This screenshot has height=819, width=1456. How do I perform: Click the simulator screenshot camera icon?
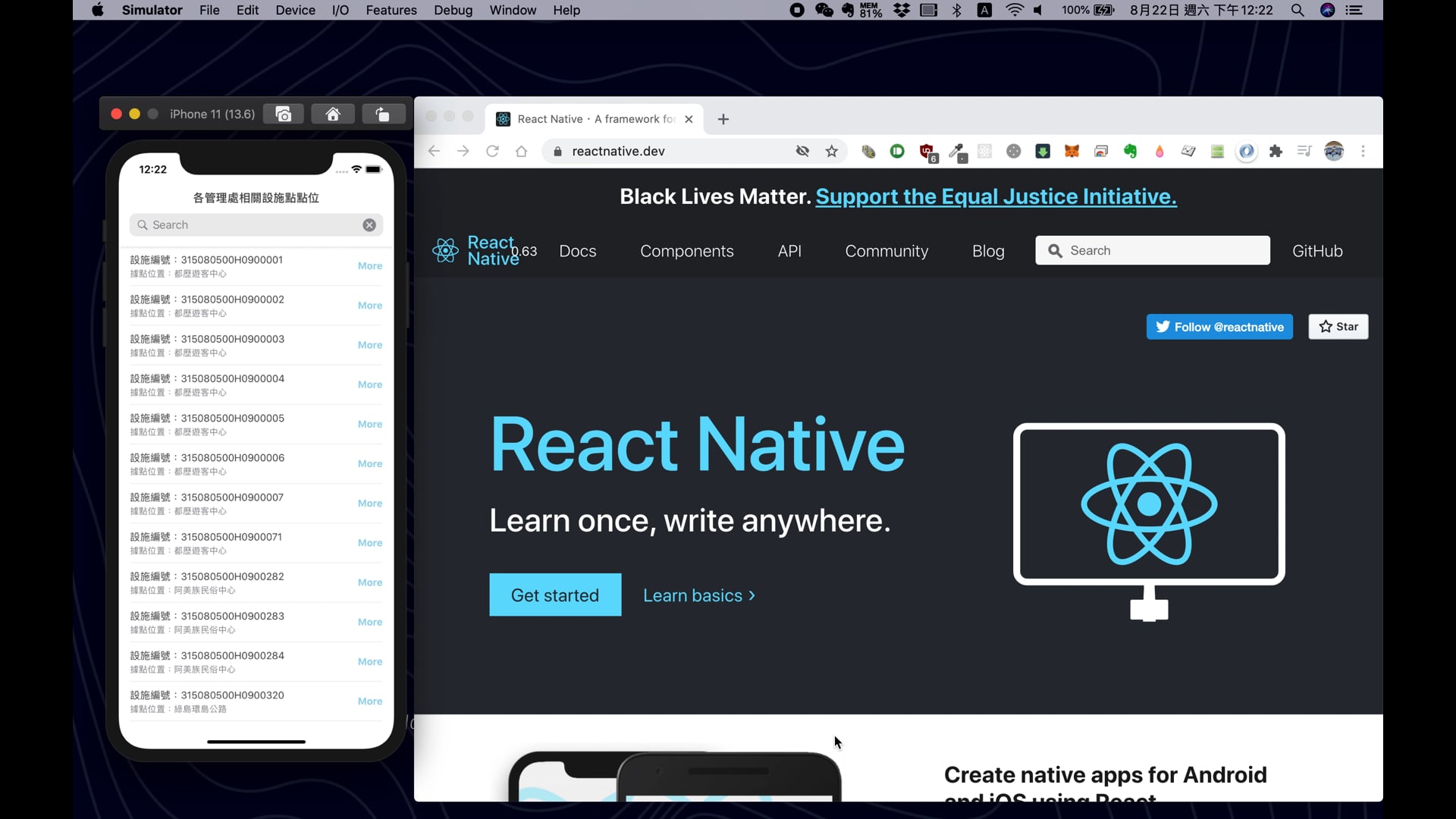pyautogui.click(x=284, y=114)
